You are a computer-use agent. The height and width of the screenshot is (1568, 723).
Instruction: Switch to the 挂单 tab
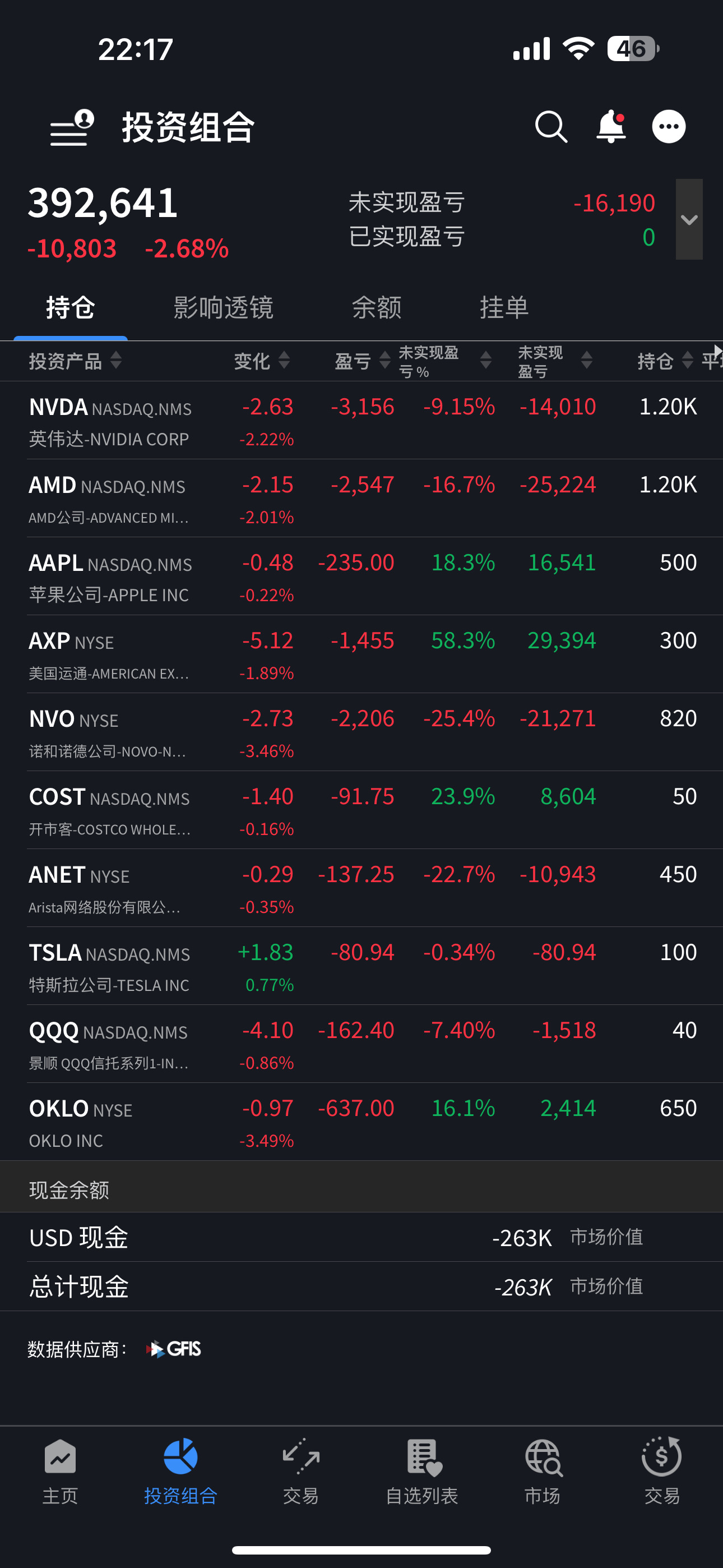pyautogui.click(x=504, y=307)
